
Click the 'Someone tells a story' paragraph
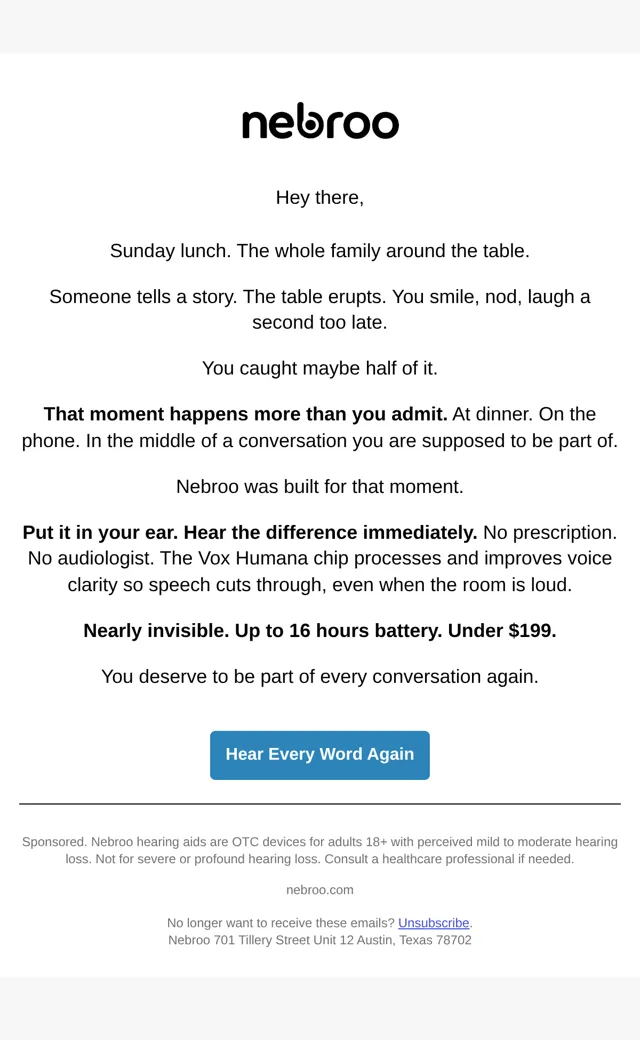pos(320,309)
